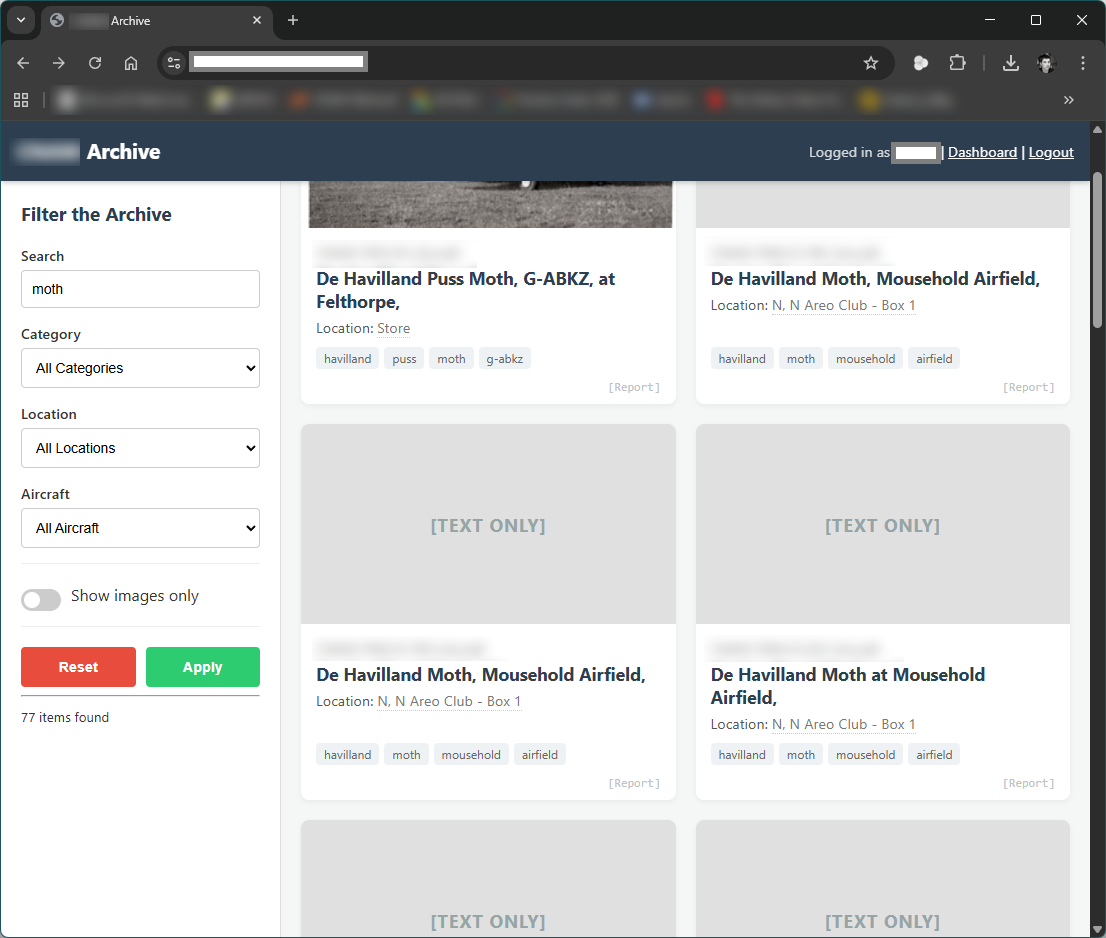Click airfield tag on 'Moth at Mousehold' card
The image size is (1106, 938).
click(934, 755)
